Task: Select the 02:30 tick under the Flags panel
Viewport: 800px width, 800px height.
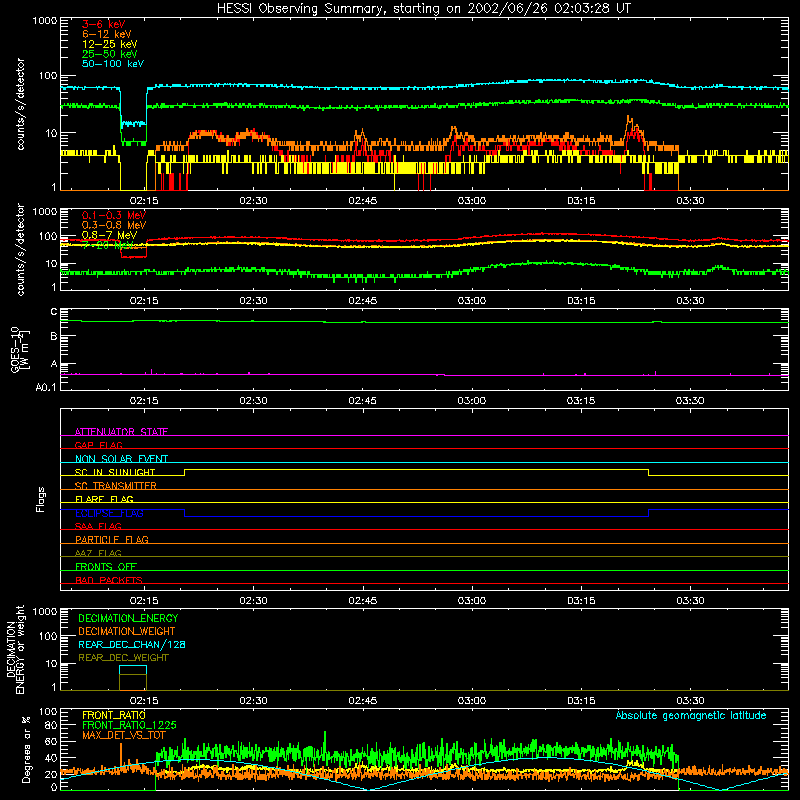Action: pyautogui.click(x=253, y=601)
